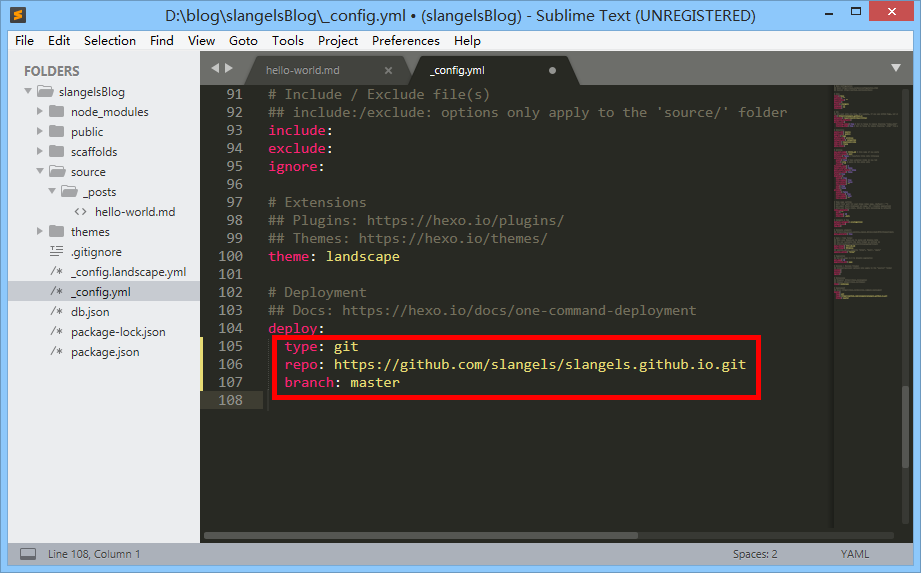The image size is (921, 573).
Task: Click the .gitignore file icon
Action: click(56, 251)
